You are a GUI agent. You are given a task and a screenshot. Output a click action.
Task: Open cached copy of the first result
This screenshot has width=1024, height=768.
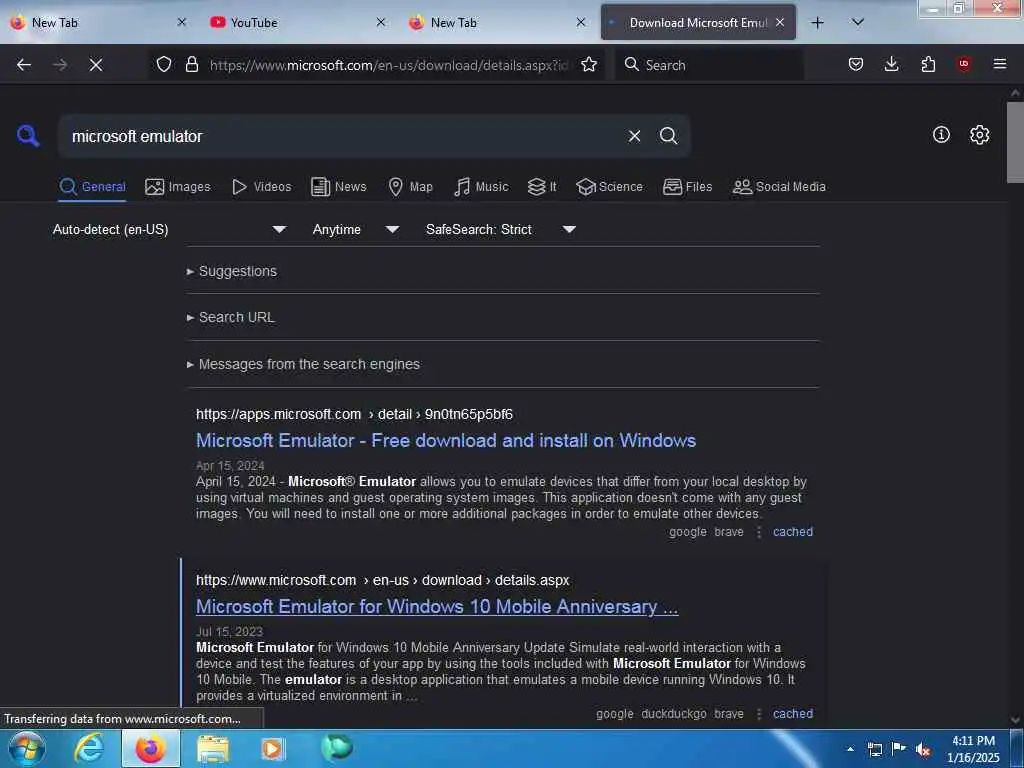click(793, 532)
